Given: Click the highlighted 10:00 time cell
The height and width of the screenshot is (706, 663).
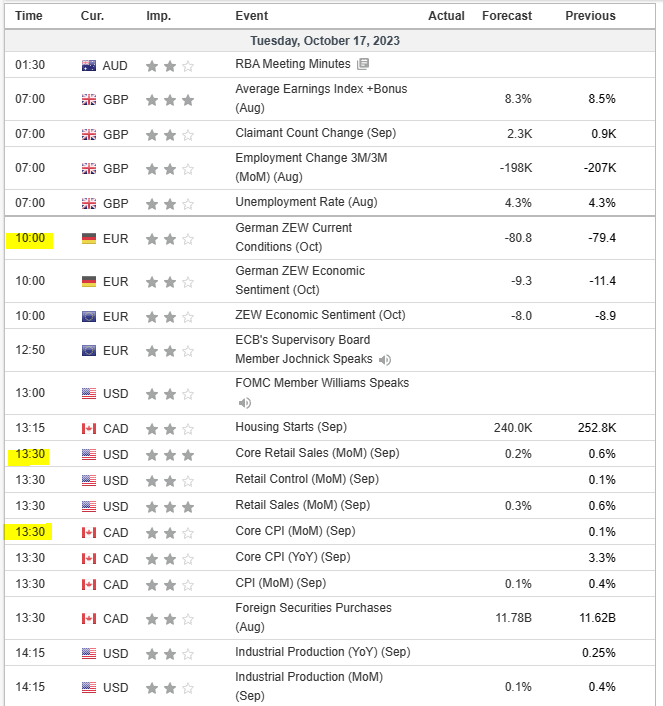Looking at the screenshot, I should click(30, 239).
